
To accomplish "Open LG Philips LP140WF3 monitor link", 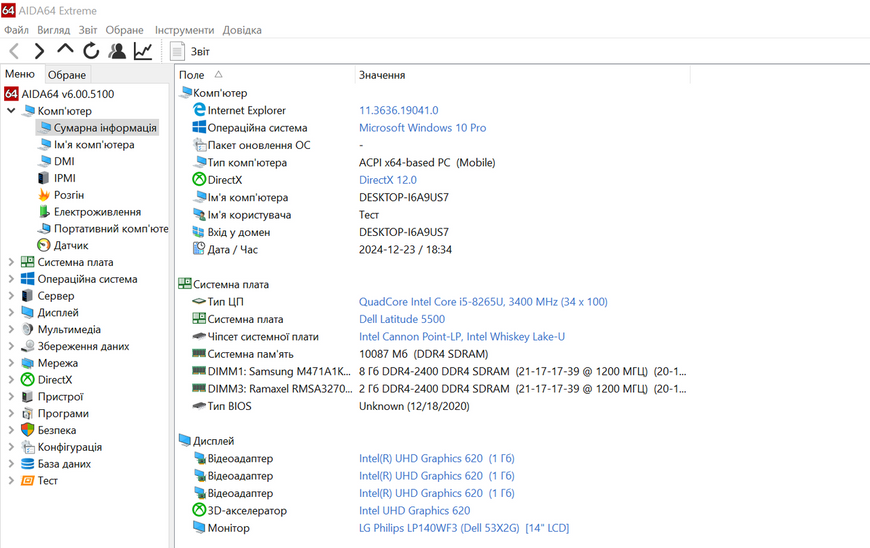I will click(464, 528).
